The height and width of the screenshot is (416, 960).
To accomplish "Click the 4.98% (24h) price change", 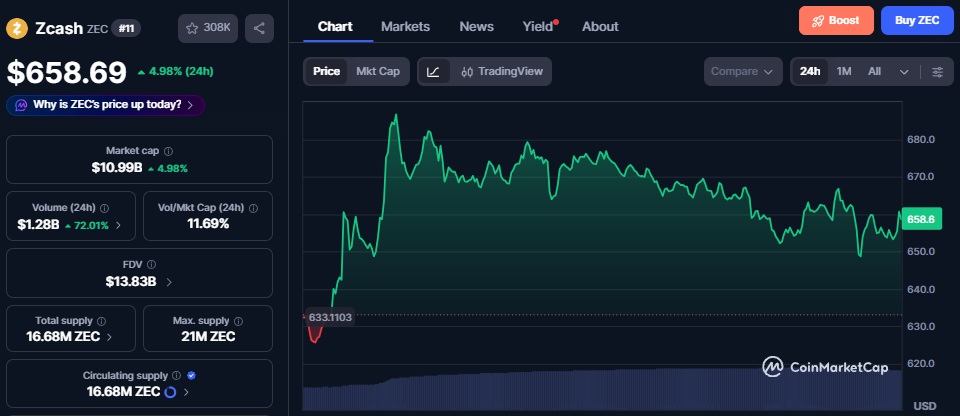I will 176,72.
